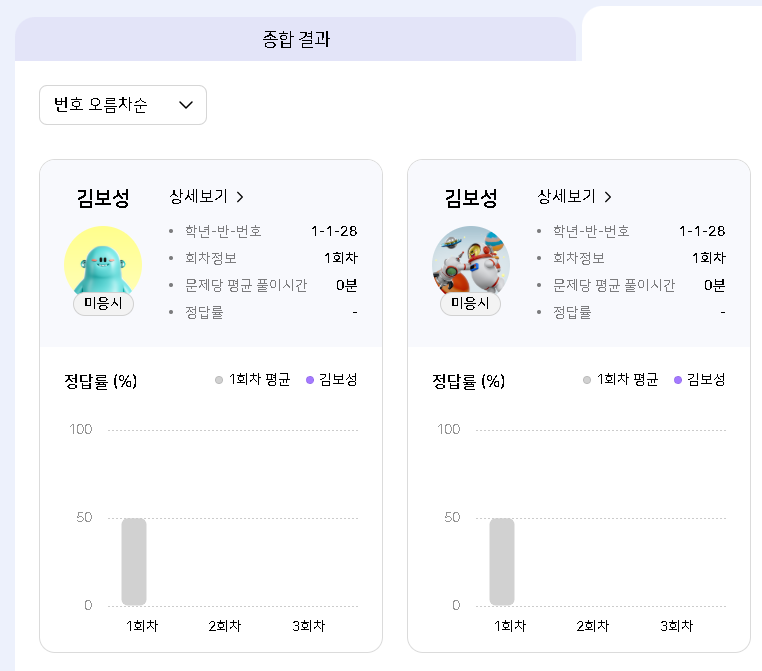Toggle gray 1회차 평균 legend dot in robot card
This screenshot has width=762, height=671.
(588, 380)
